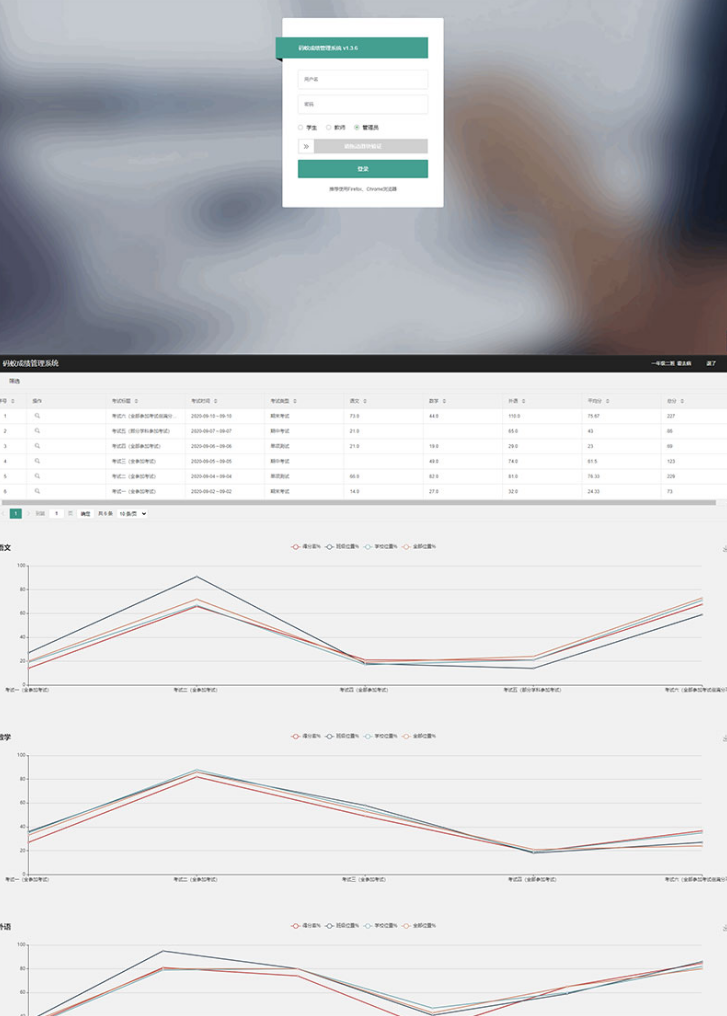
Task: Click the 退了 logout item in header
Action: coord(711,363)
